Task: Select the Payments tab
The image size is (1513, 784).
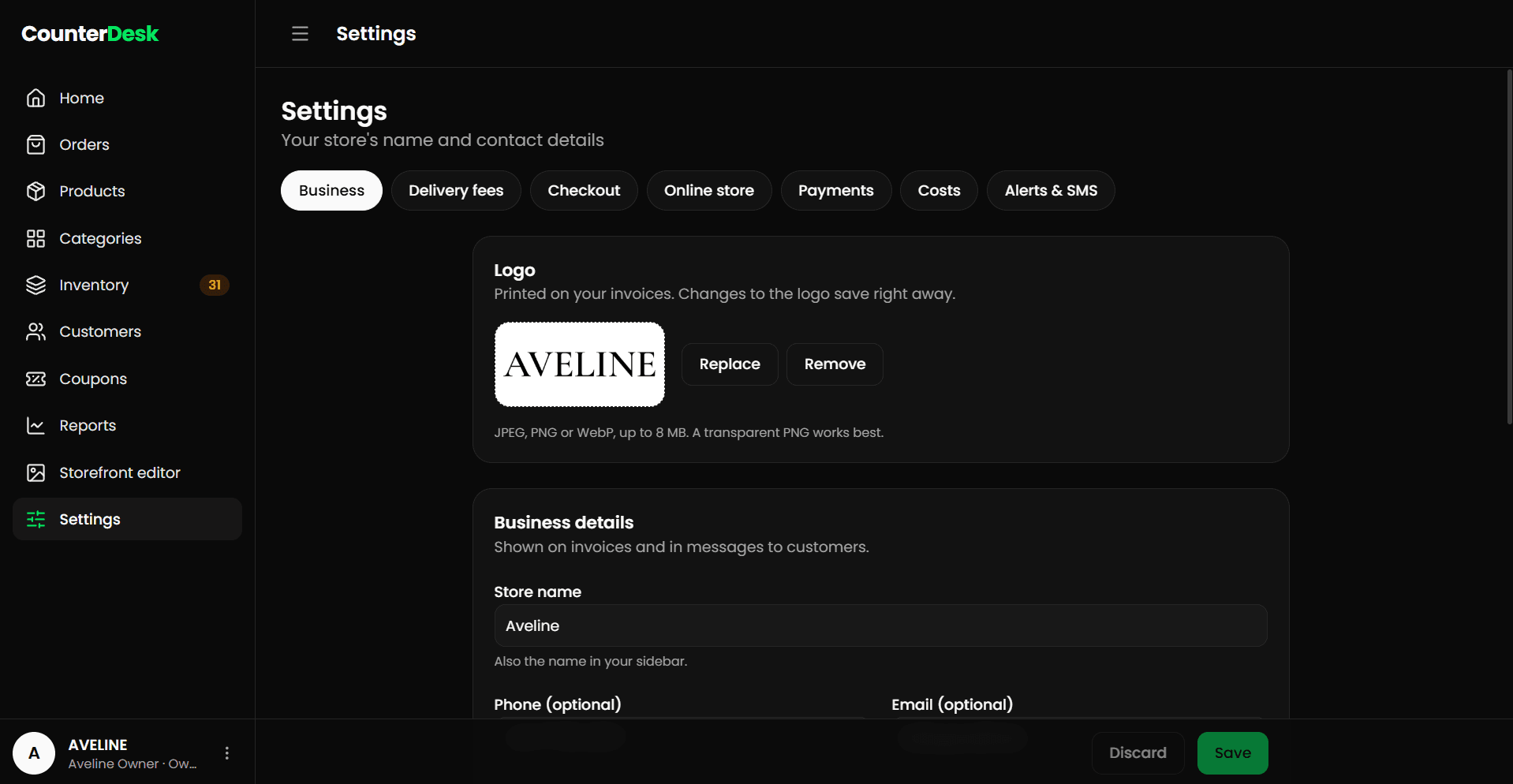Action: tap(836, 190)
